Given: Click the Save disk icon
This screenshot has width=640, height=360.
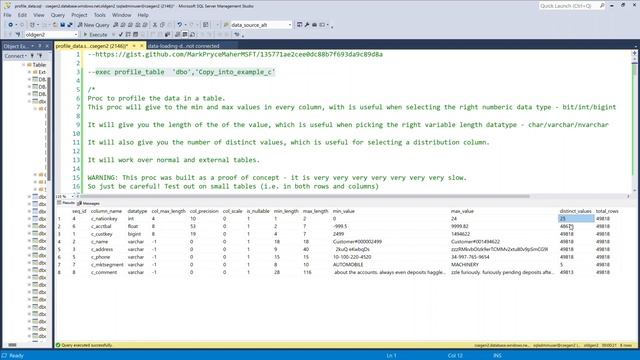Looking at the screenshot, I should [62, 25].
